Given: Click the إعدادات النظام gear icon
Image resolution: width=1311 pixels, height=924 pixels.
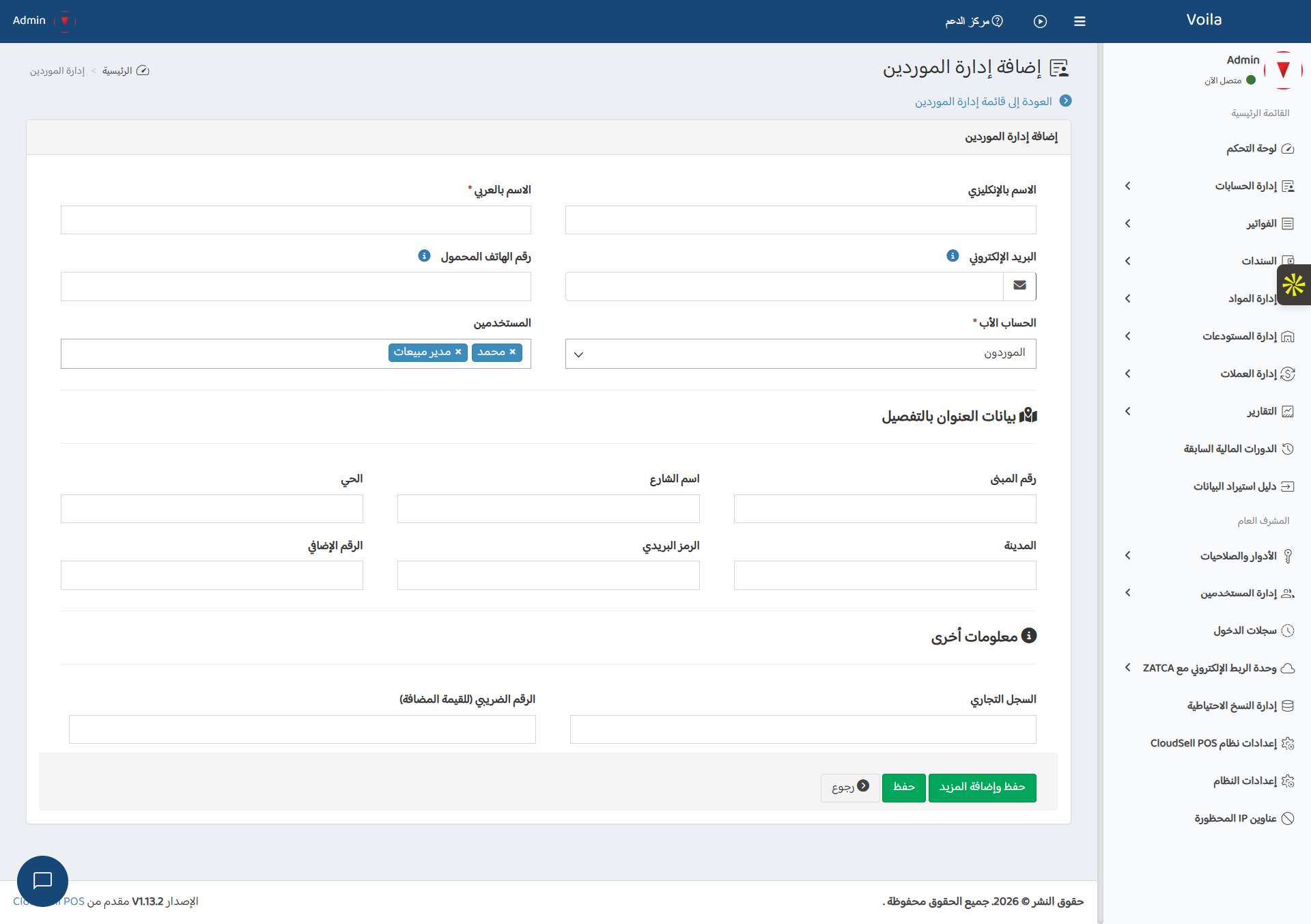Looking at the screenshot, I should pyautogui.click(x=1288, y=781).
